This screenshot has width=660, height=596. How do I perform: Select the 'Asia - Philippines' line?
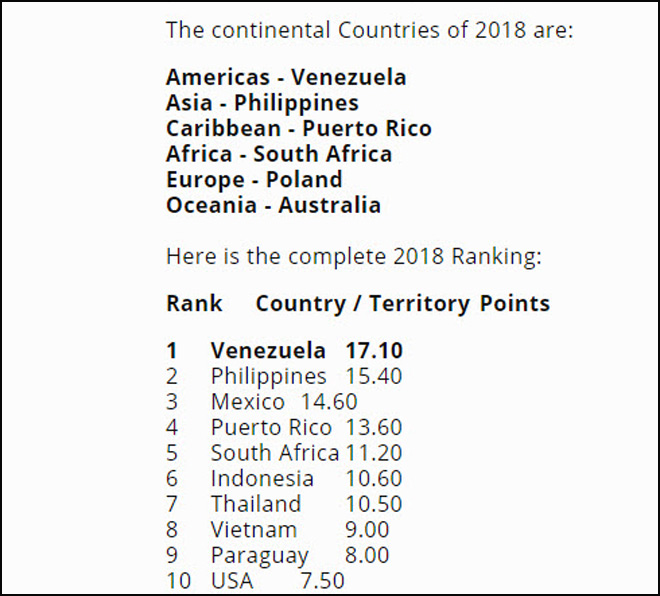point(262,103)
